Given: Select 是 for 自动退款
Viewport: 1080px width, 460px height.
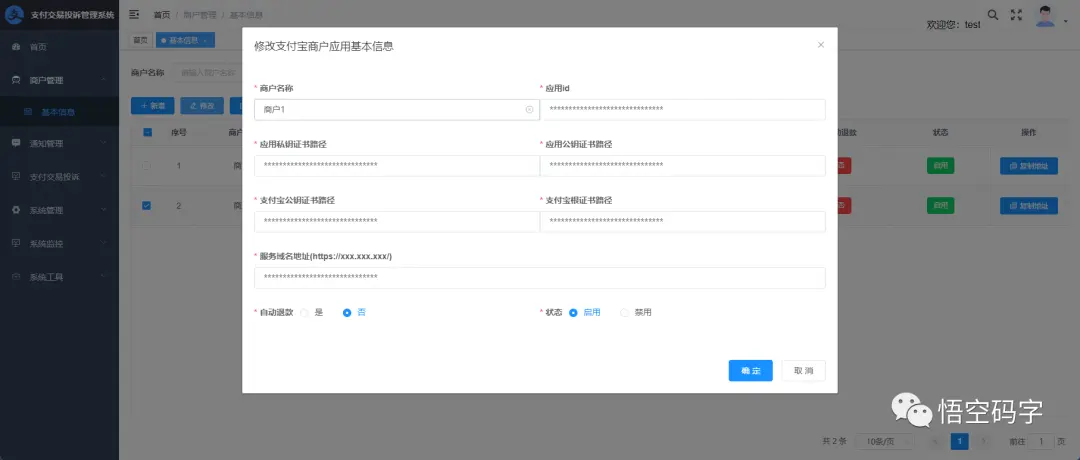Looking at the screenshot, I should tap(304, 313).
